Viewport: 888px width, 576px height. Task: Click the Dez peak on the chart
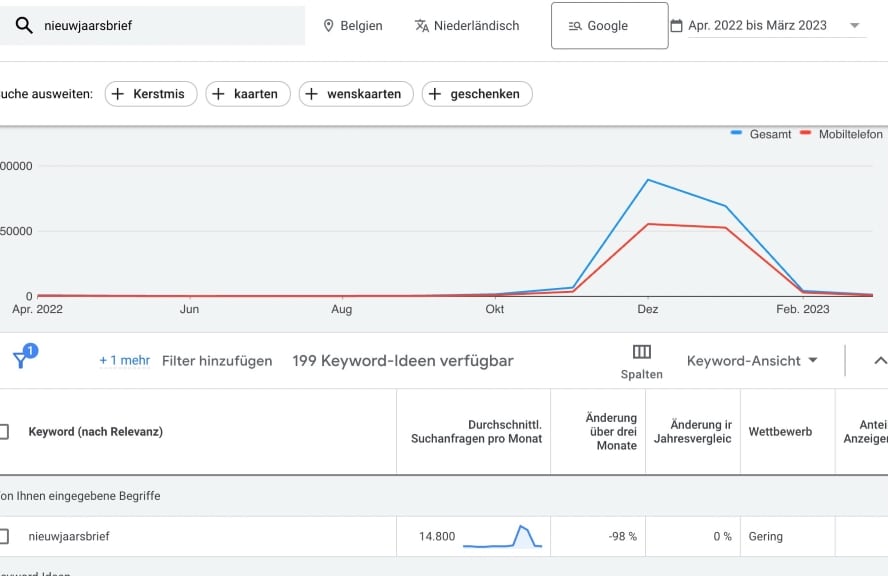click(x=648, y=180)
